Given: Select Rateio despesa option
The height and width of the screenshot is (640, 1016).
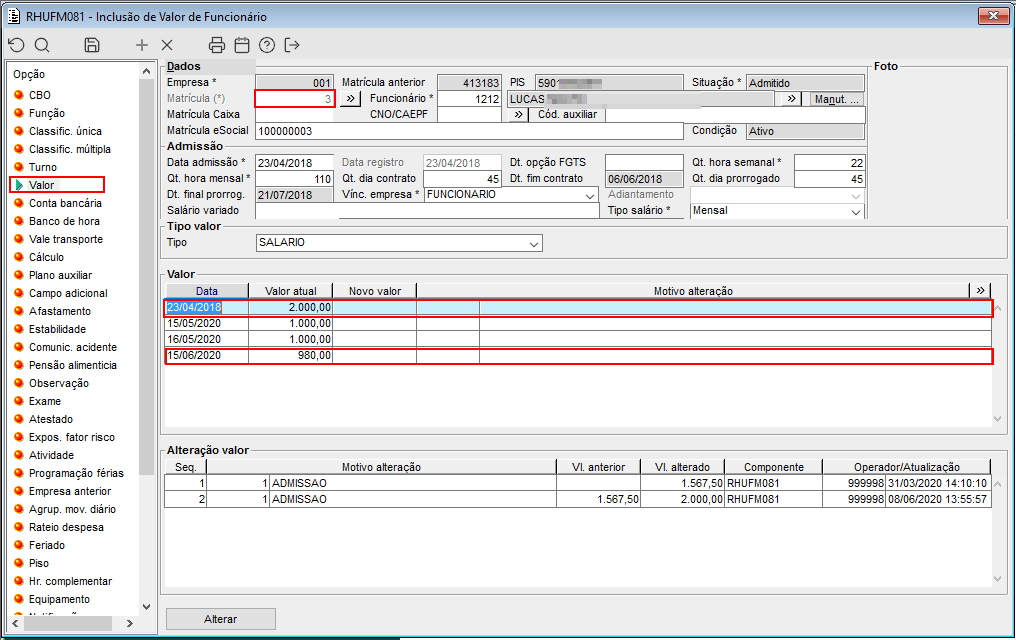Looking at the screenshot, I should pyautogui.click(x=66, y=527).
